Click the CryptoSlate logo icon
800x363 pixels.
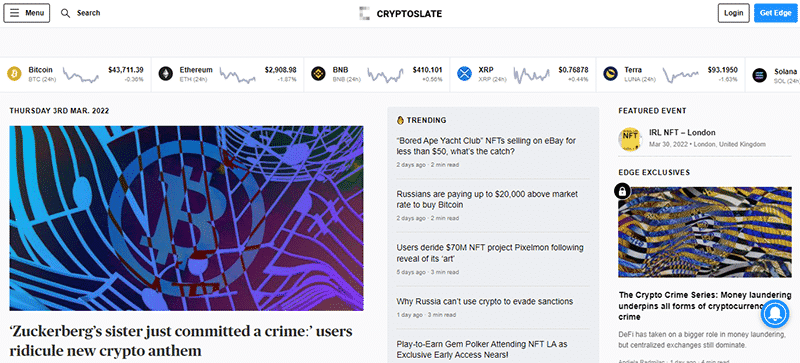coord(364,14)
